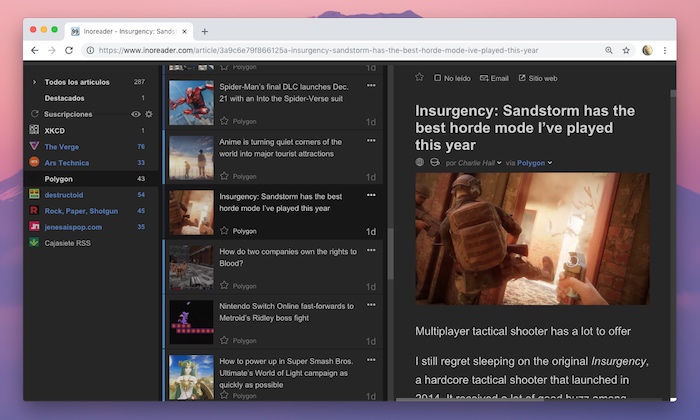Close the Inoreader tab
This screenshot has height=420, width=700.
click(x=184, y=31)
